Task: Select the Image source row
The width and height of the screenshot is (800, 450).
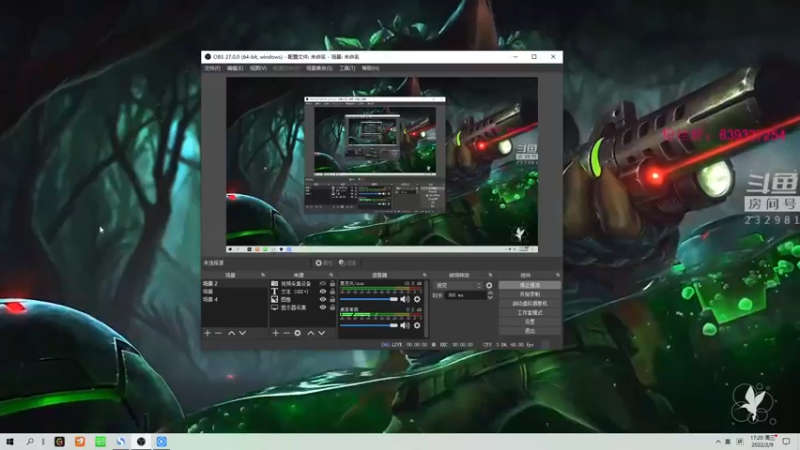Action: tap(303, 299)
